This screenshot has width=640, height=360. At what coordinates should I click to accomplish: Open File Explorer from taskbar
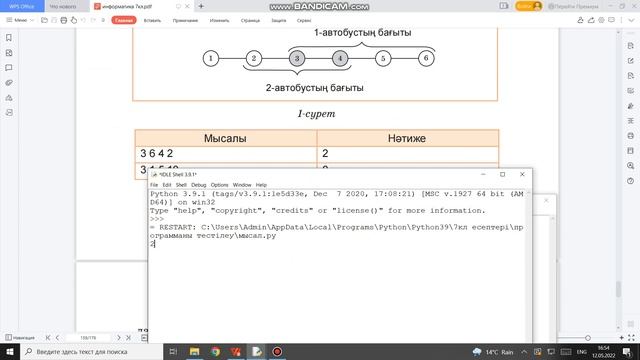194,351
